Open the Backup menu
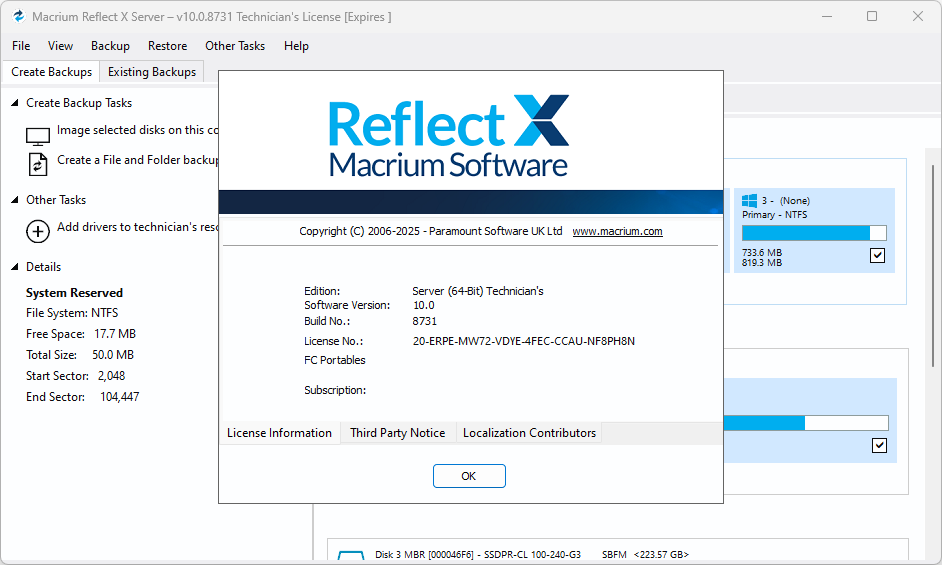Viewport: 942px width, 565px height. (x=111, y=46)
